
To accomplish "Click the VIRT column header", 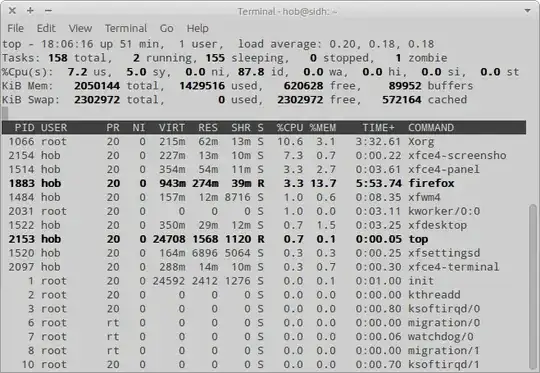I will point(172,128).
